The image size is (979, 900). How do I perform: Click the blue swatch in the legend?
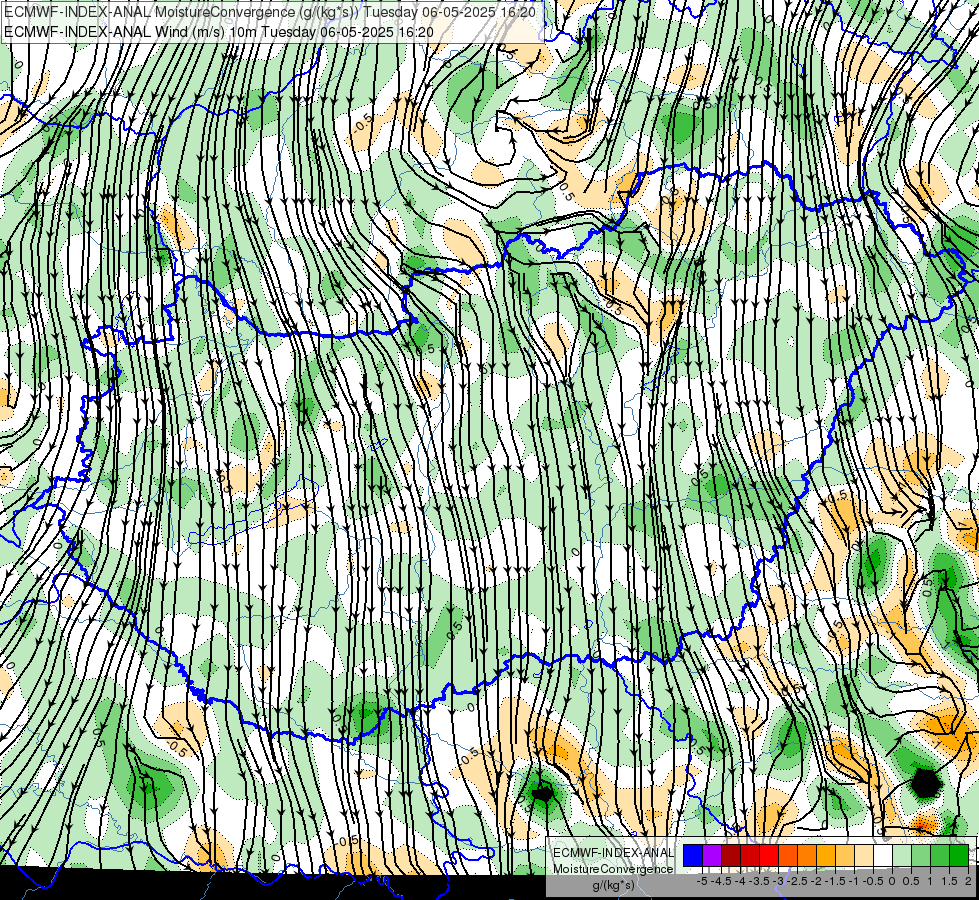(x=693, y=856)
